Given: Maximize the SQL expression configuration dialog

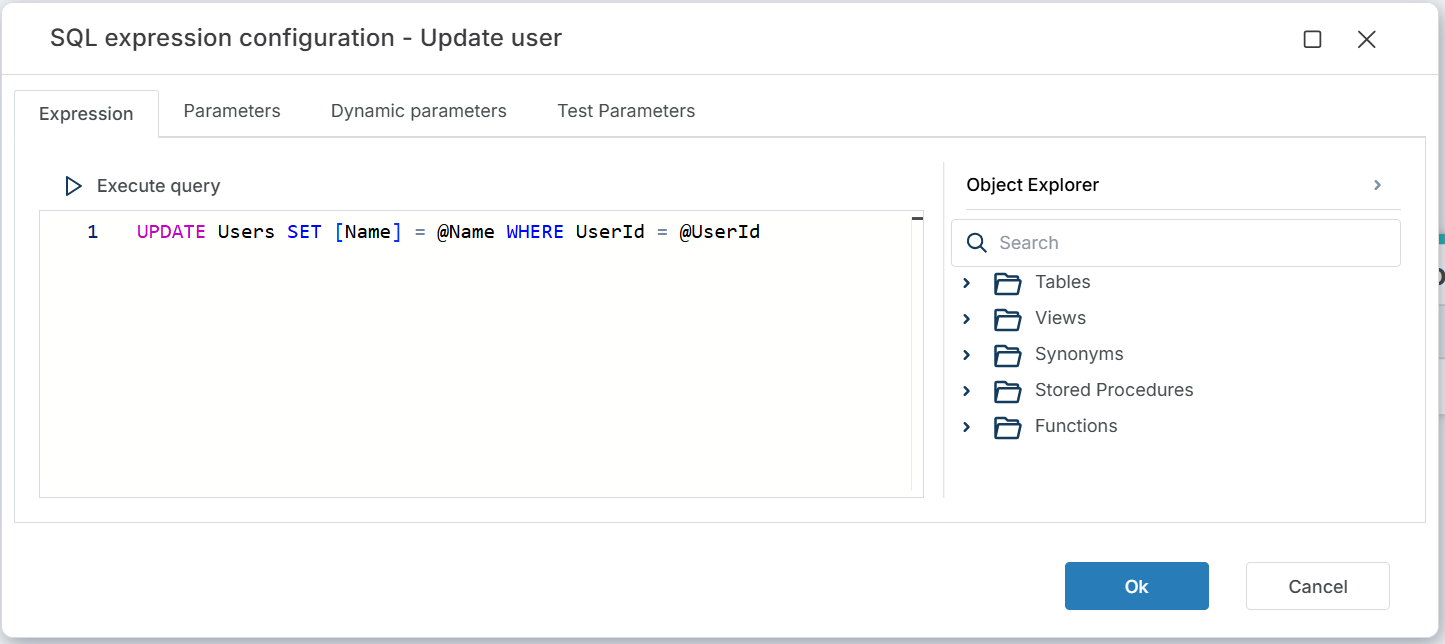Looking at the screenshot, I should point(1313,39).
